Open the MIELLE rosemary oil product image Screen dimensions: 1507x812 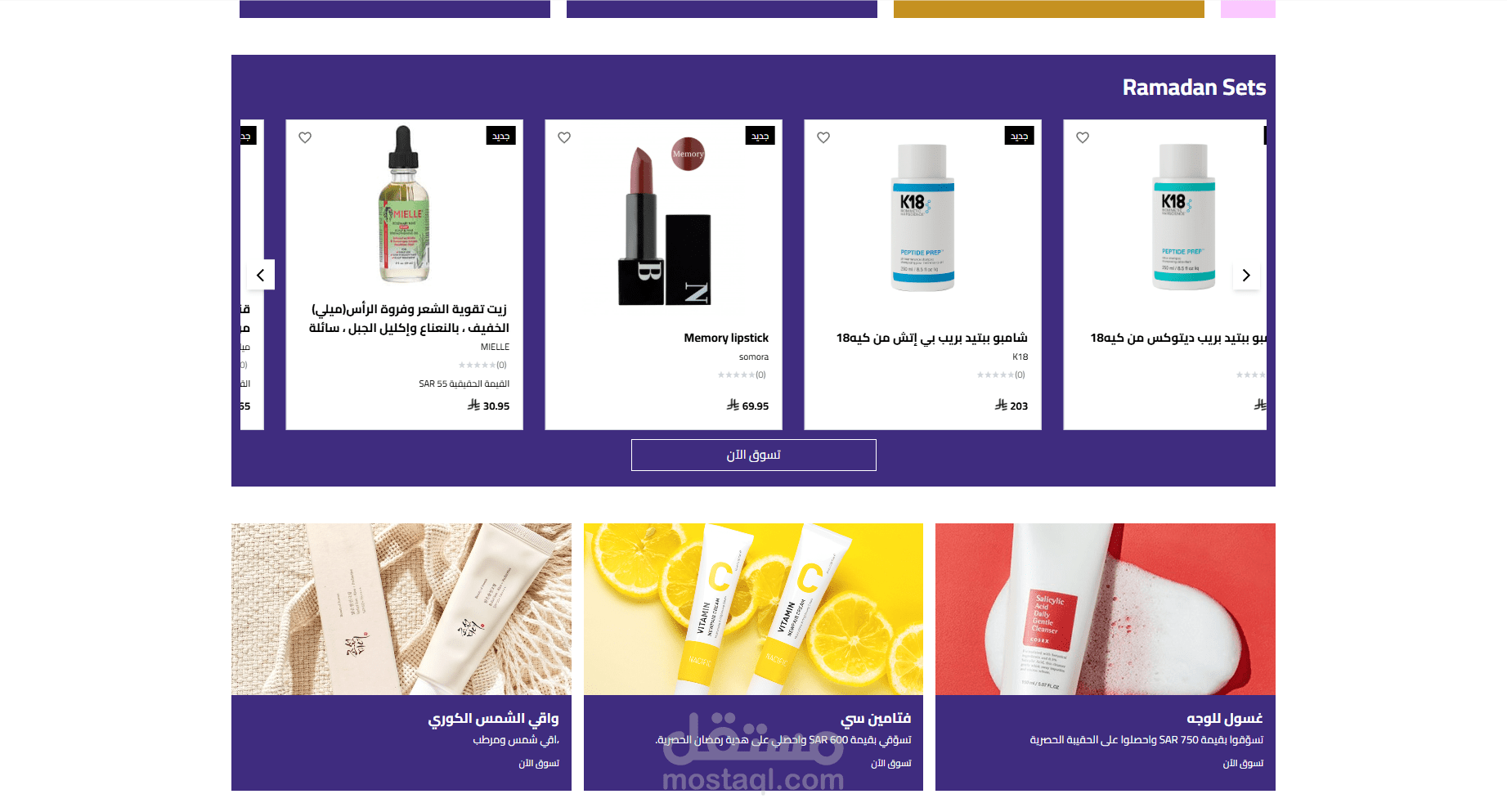coord(404,204)
